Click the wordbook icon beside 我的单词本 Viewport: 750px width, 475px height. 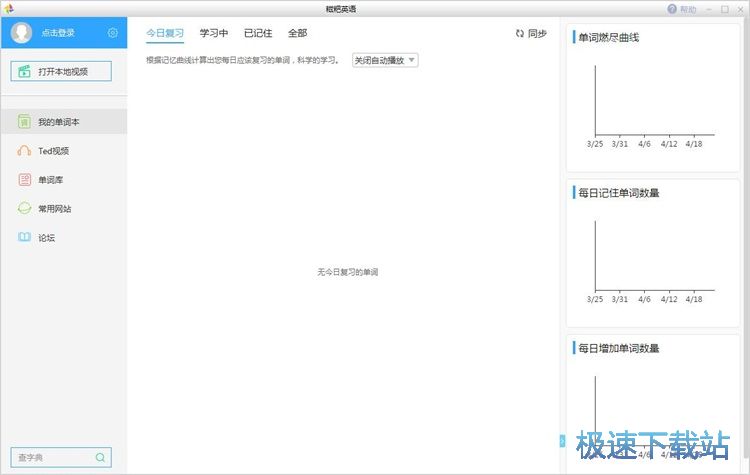coord(24,122)
